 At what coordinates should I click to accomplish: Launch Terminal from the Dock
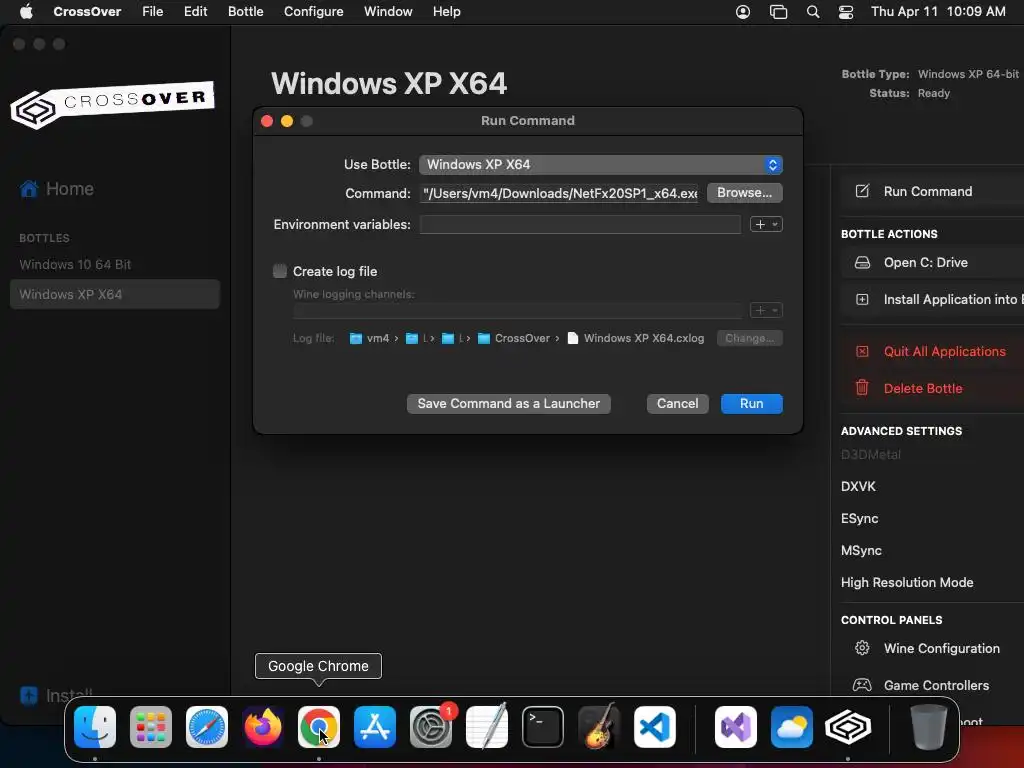pyautogui.click(x=543, y=727)
